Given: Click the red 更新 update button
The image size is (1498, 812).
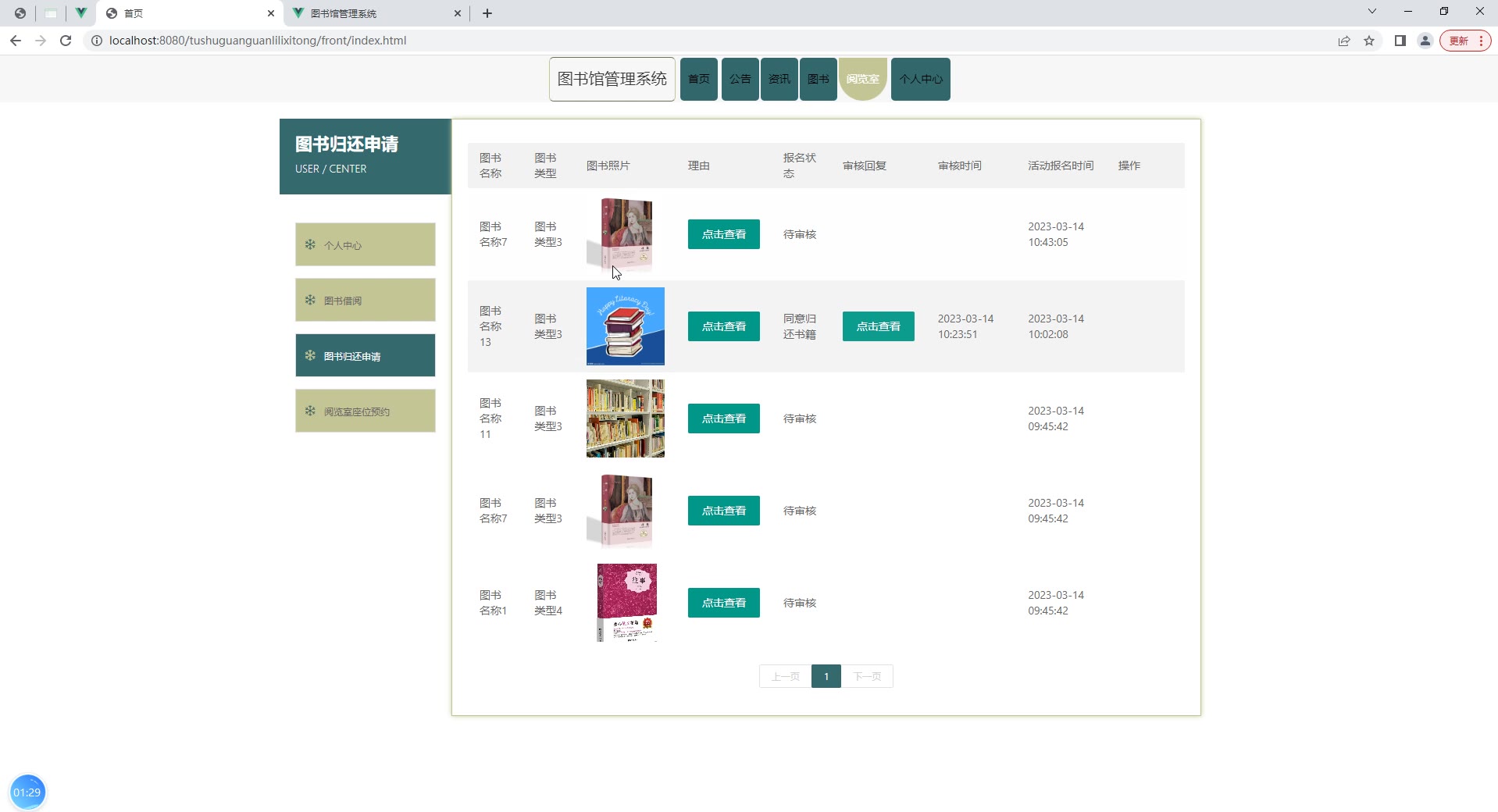Looking at the screenshot, I should [1465, 41].
